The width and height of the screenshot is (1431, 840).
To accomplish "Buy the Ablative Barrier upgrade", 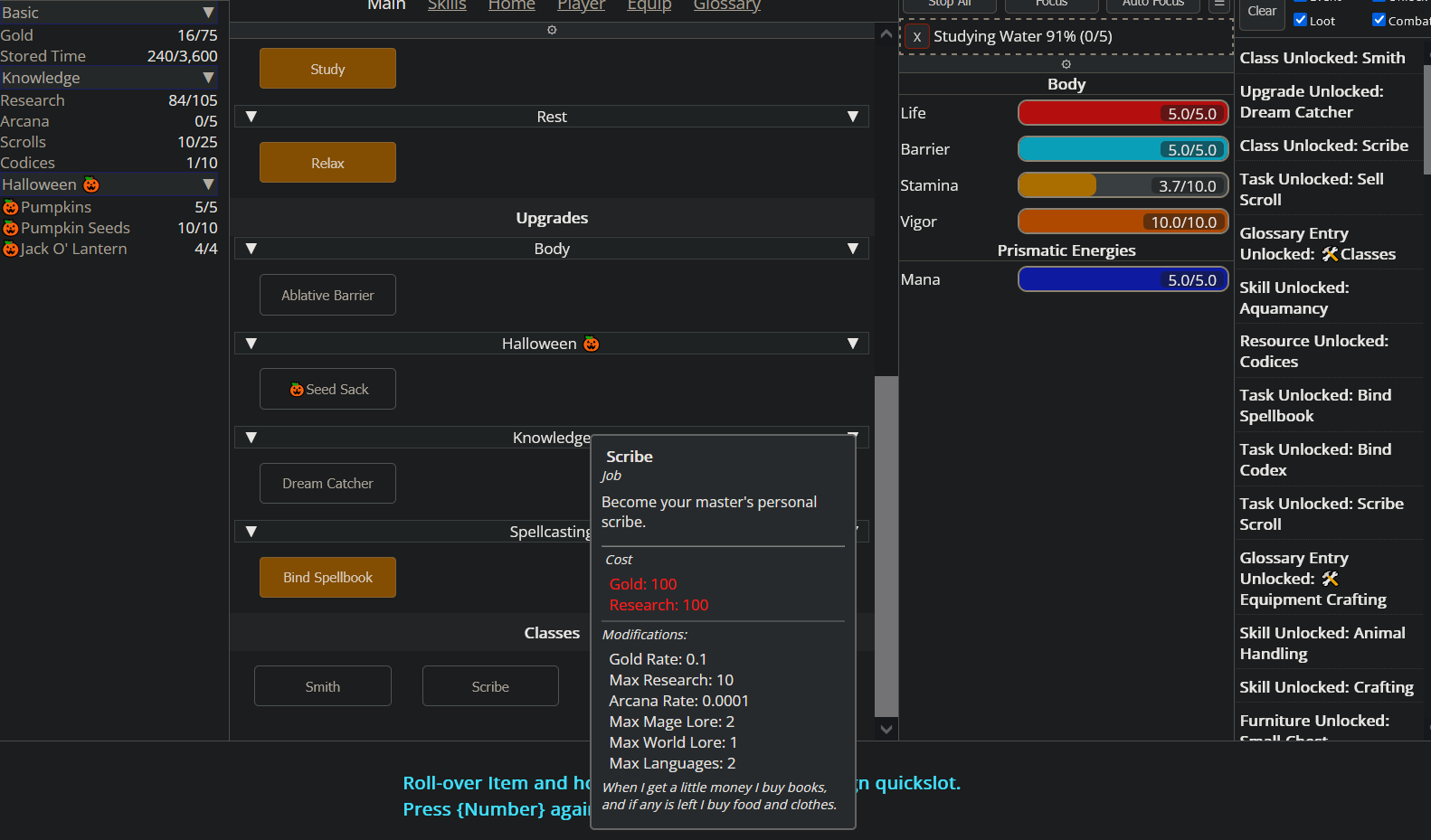I will point(327,295).
